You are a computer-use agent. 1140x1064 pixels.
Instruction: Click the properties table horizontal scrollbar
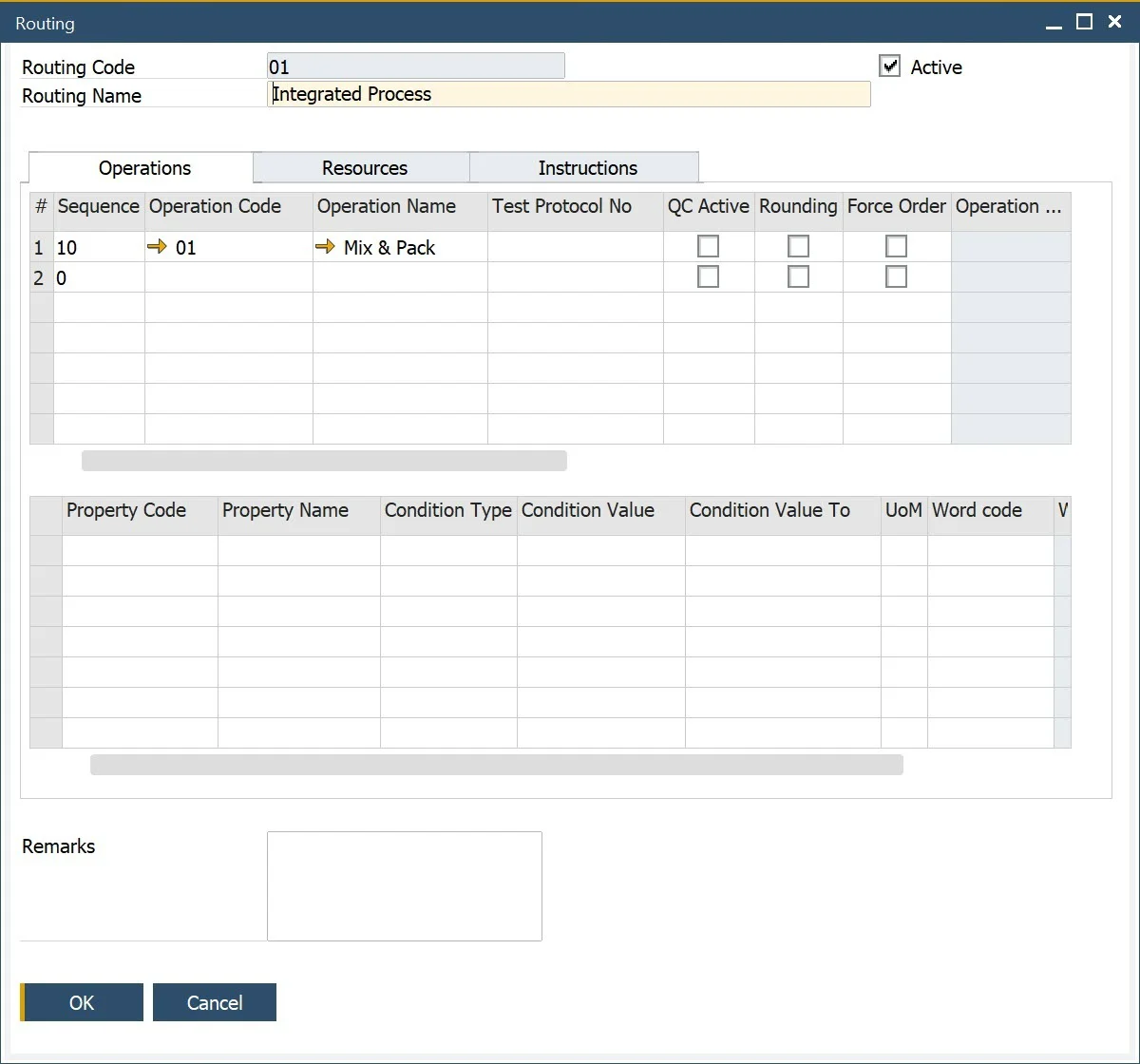coord(496,765)
